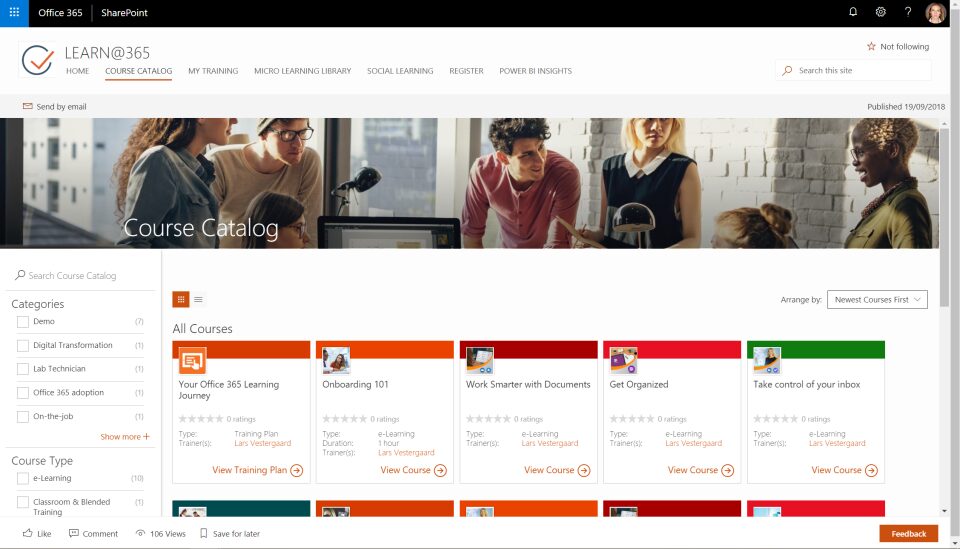Click the Work Smarter with Documents thumbnail

[x=479, y=360]
